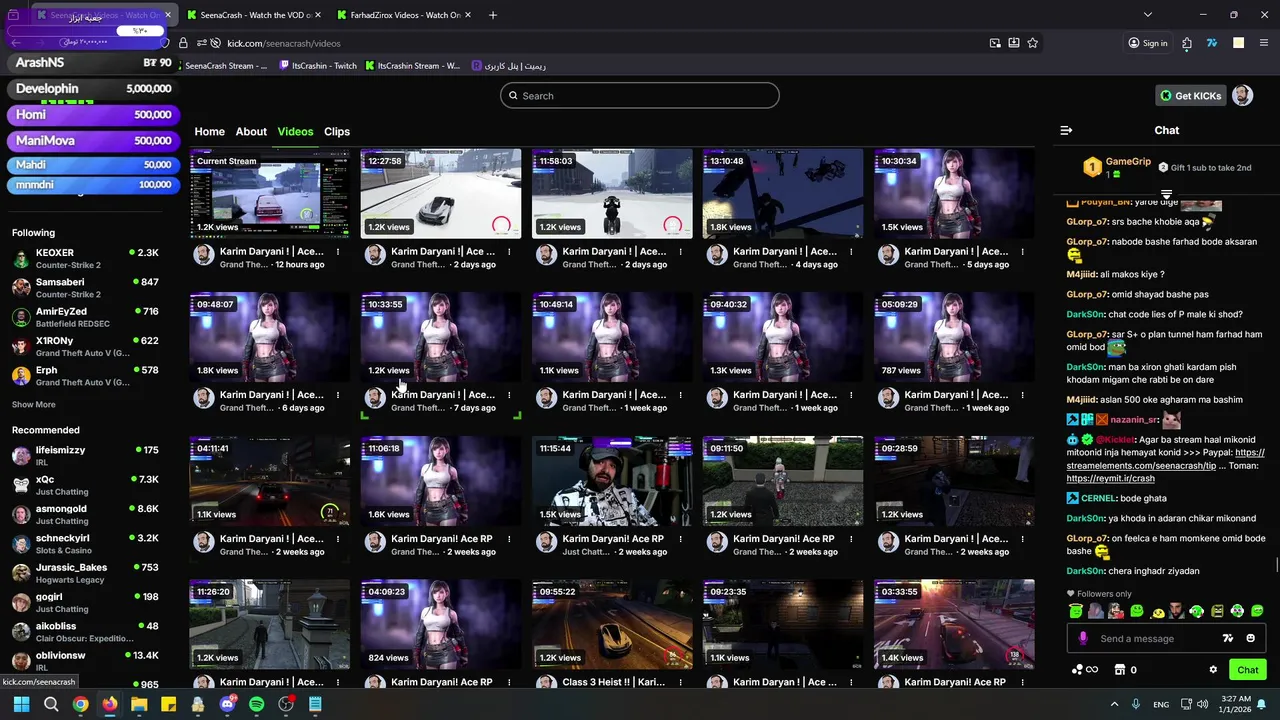Viewport: 1280px width, 720px height.
Task: Open options menu for 6 days ago video
Action: (x=338, y=395)
